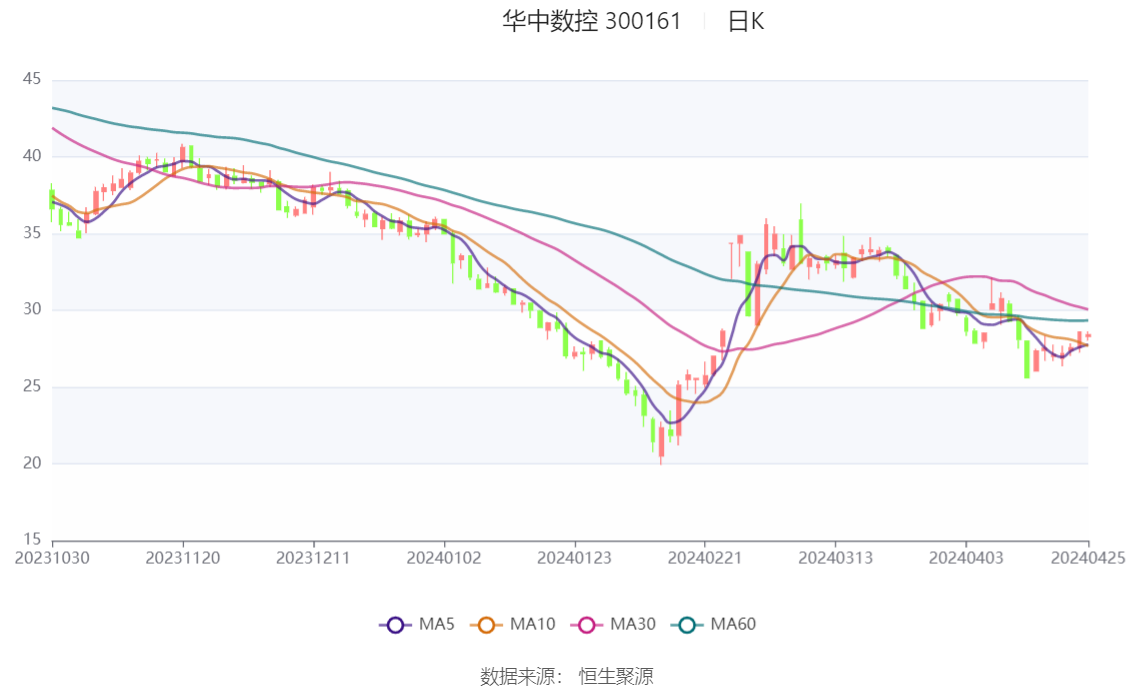1134x689 pixels.
Task: Select the 20240425 end date label
Action: click(x=1088, y=558)
